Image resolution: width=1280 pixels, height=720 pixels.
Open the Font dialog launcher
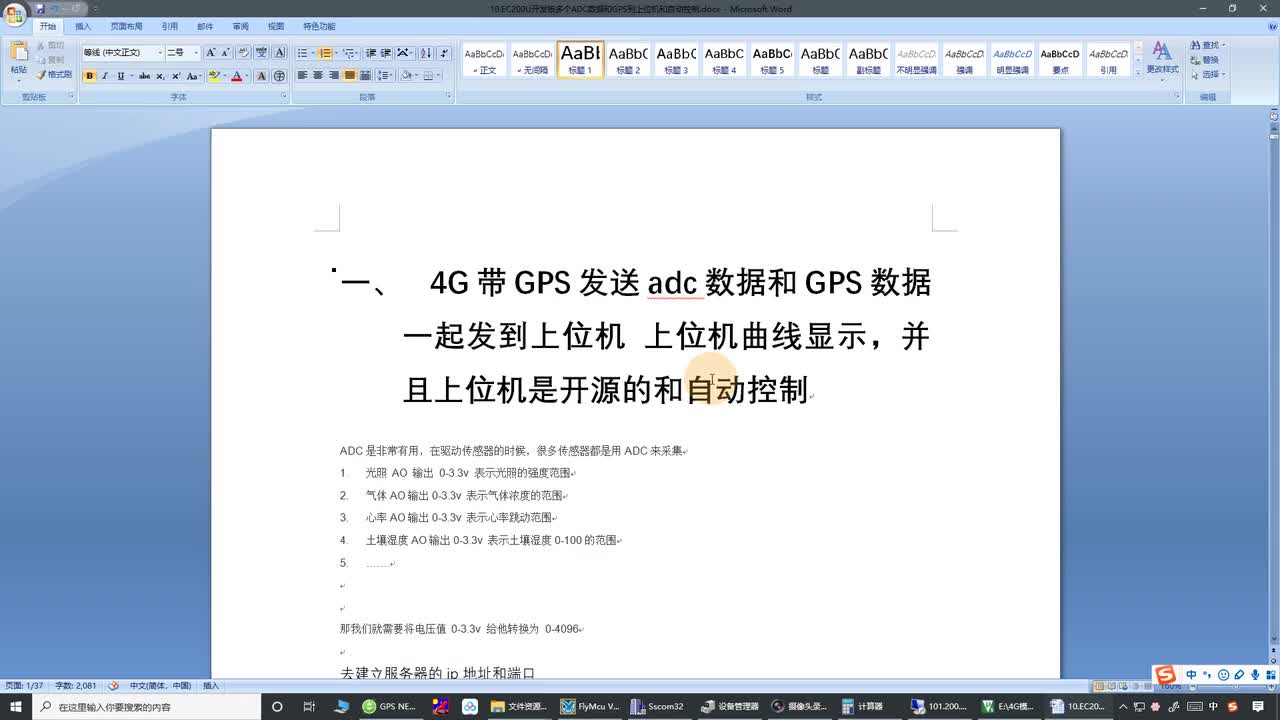coord(285,97)
